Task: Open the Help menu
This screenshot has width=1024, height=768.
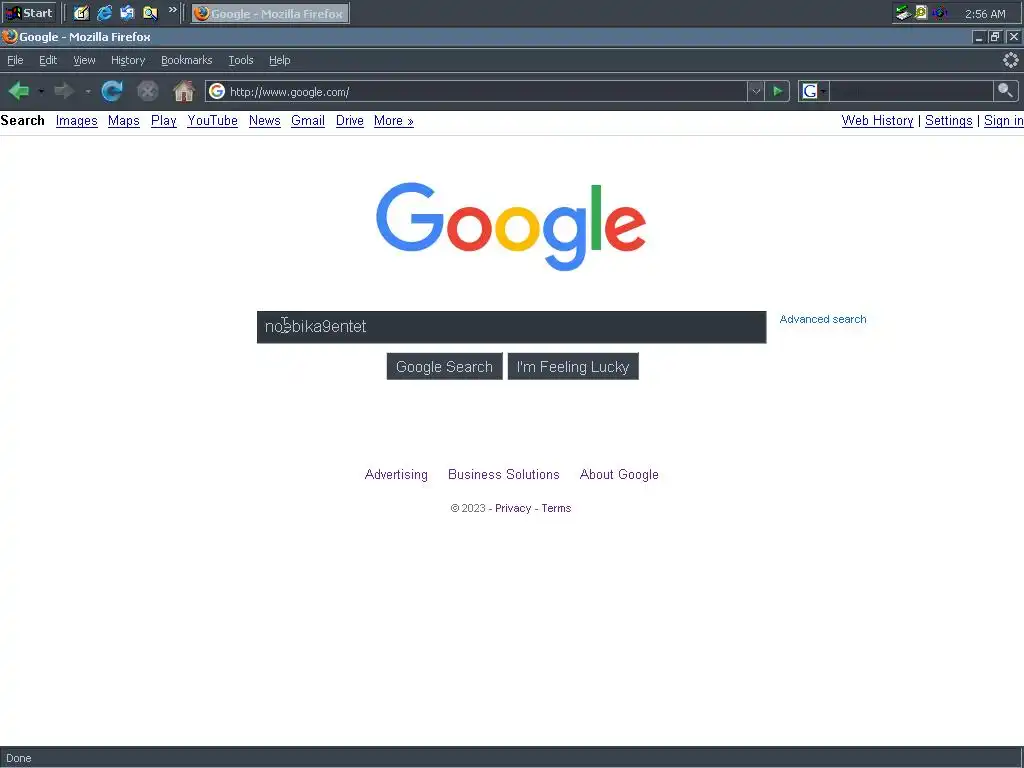Action: click(x=280, y=60)
